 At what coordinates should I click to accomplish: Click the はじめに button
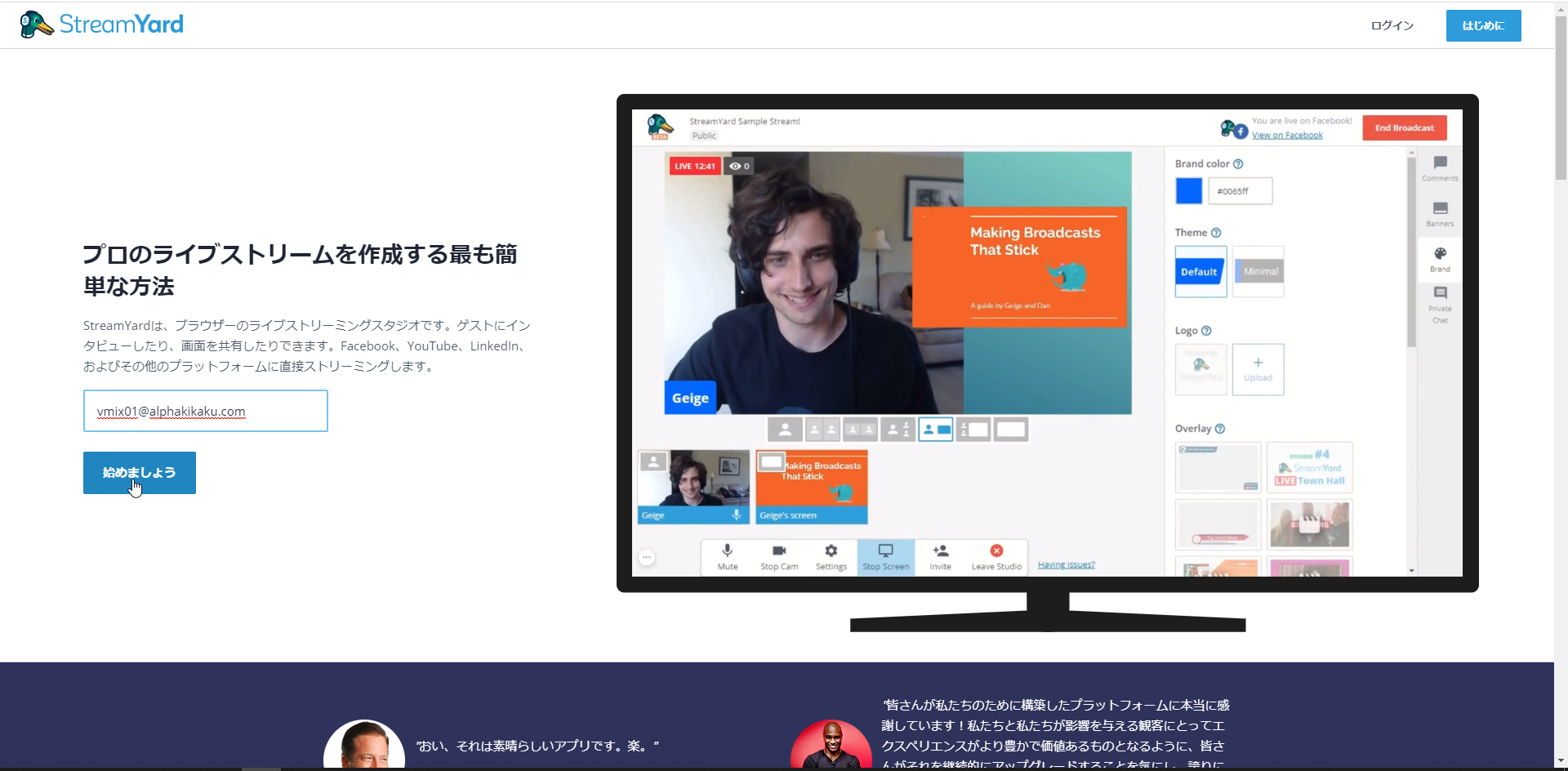1483,25
